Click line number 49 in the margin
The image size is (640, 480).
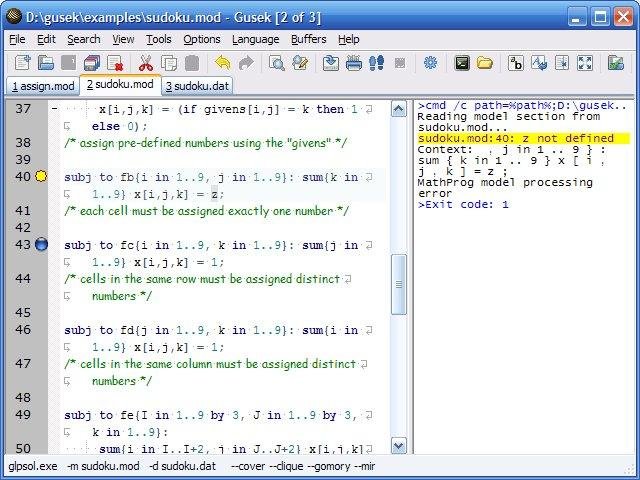point(23,415)
